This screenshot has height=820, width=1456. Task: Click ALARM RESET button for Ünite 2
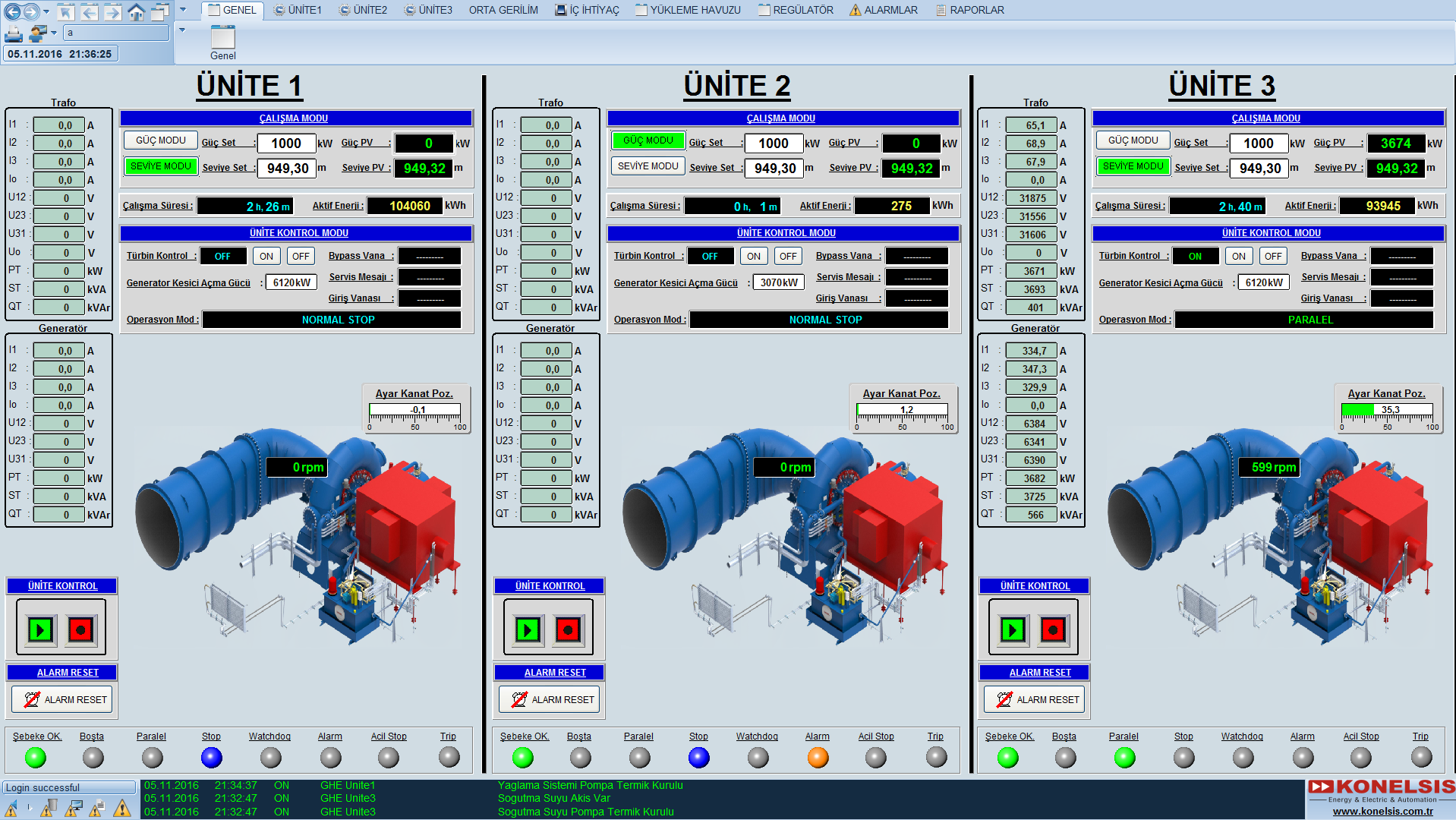(549, 699)
